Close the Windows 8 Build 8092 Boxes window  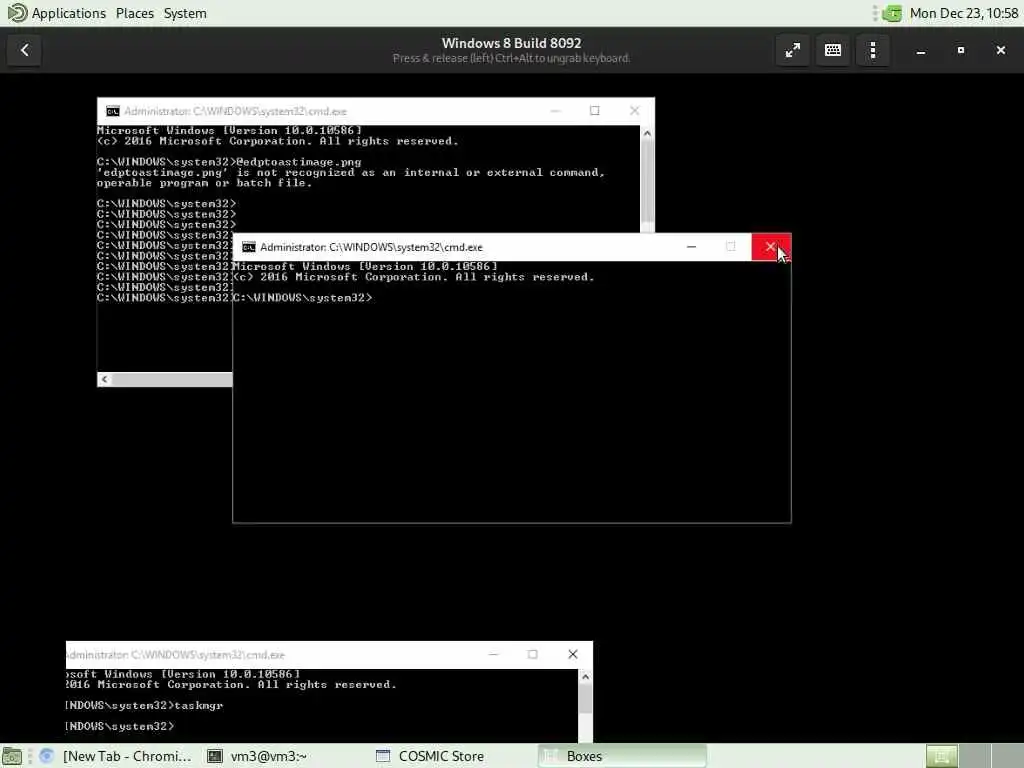pos(1000,50)
